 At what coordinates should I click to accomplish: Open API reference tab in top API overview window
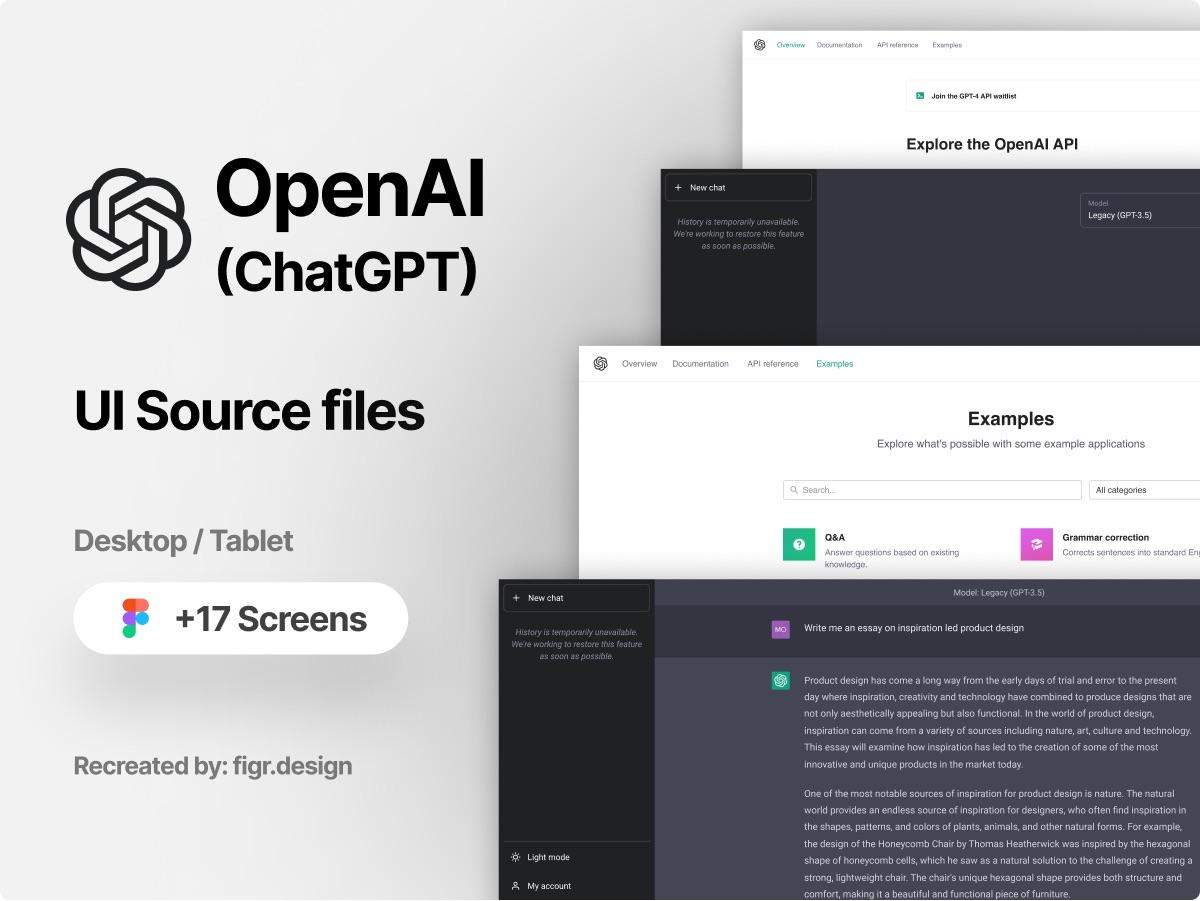897,45
